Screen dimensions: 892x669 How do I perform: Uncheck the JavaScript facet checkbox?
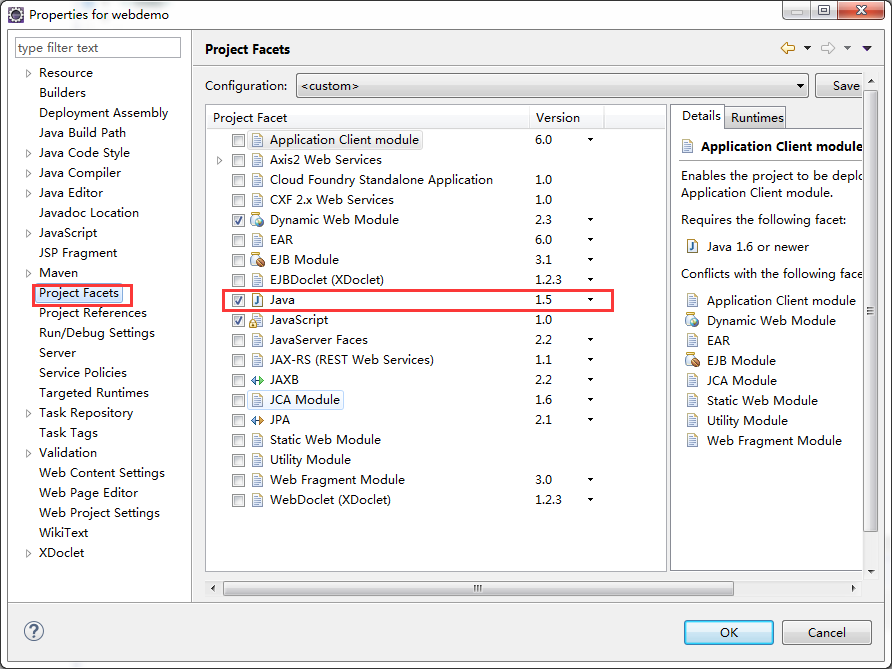(x=238, y=320)
